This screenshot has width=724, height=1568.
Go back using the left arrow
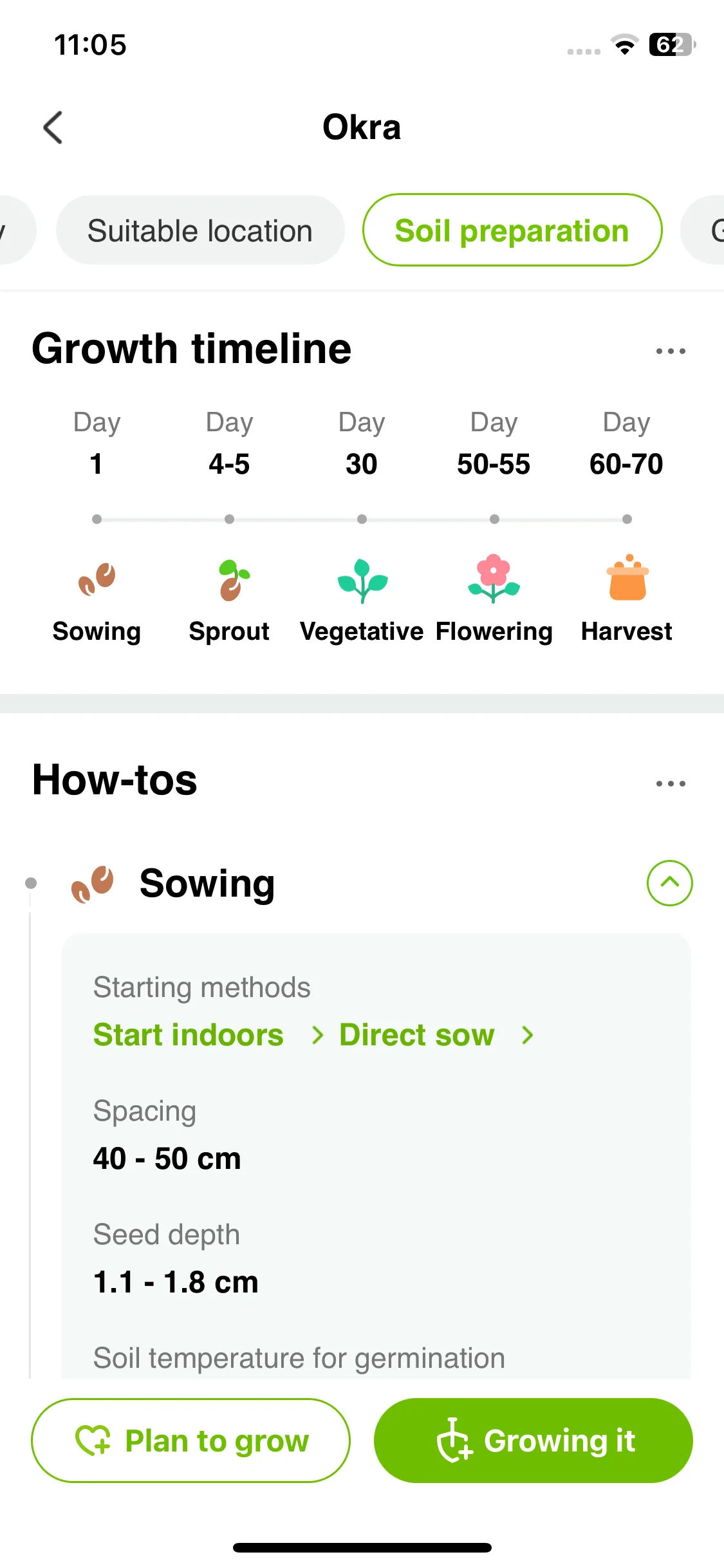(53, 127)
